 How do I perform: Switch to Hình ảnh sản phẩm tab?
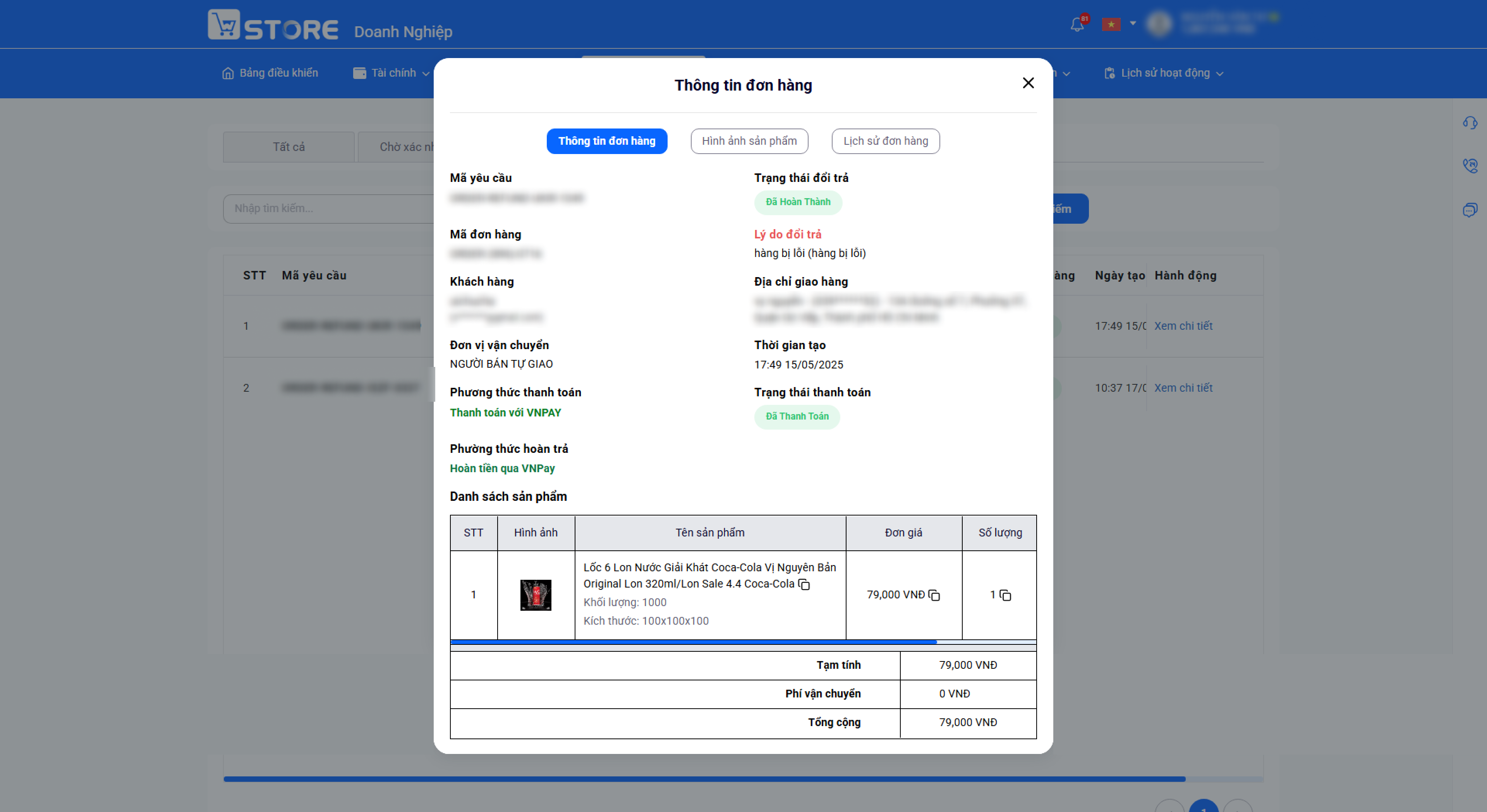click(x=749, y=141)
